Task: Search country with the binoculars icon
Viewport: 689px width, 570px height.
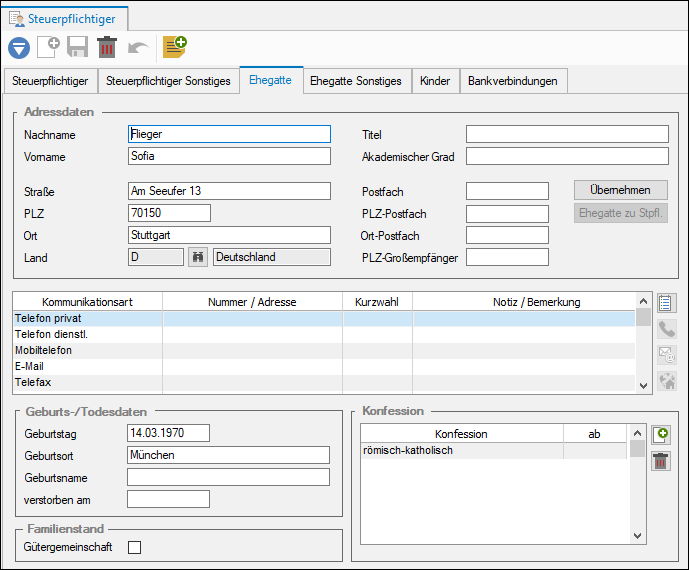Action: (x=198, y=257)
